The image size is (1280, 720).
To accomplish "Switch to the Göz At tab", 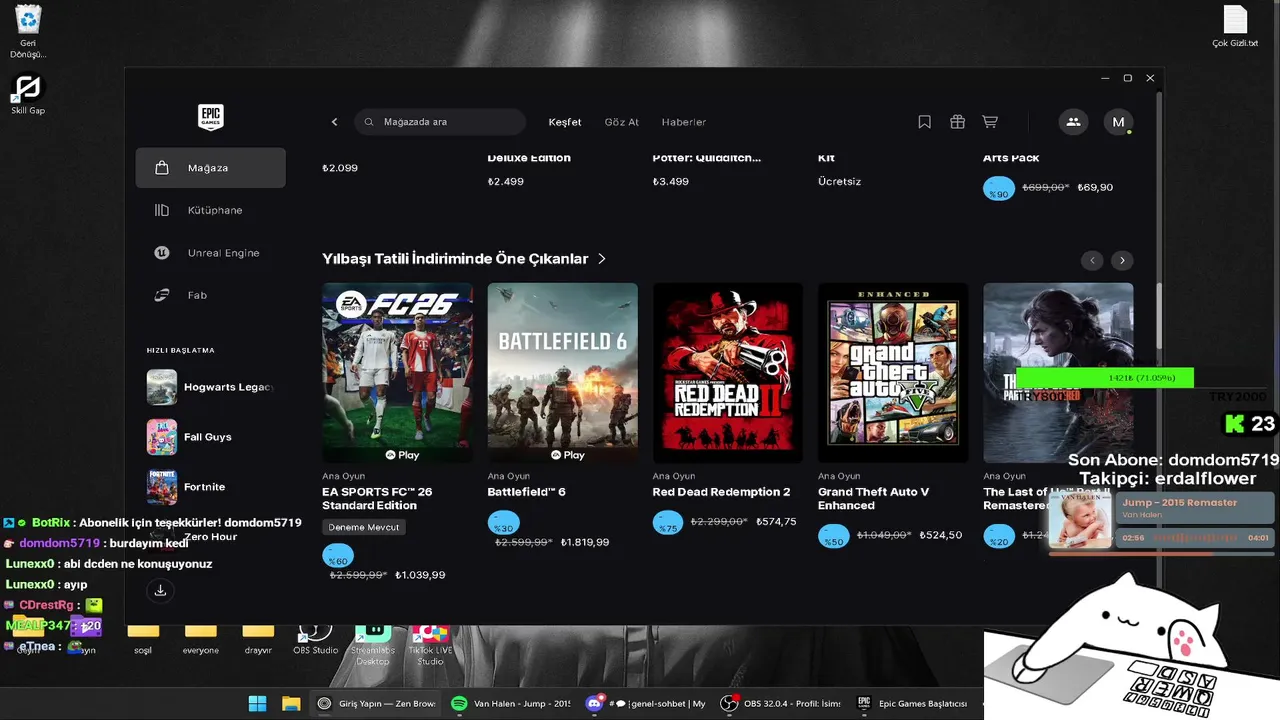I will coord(622,122).
